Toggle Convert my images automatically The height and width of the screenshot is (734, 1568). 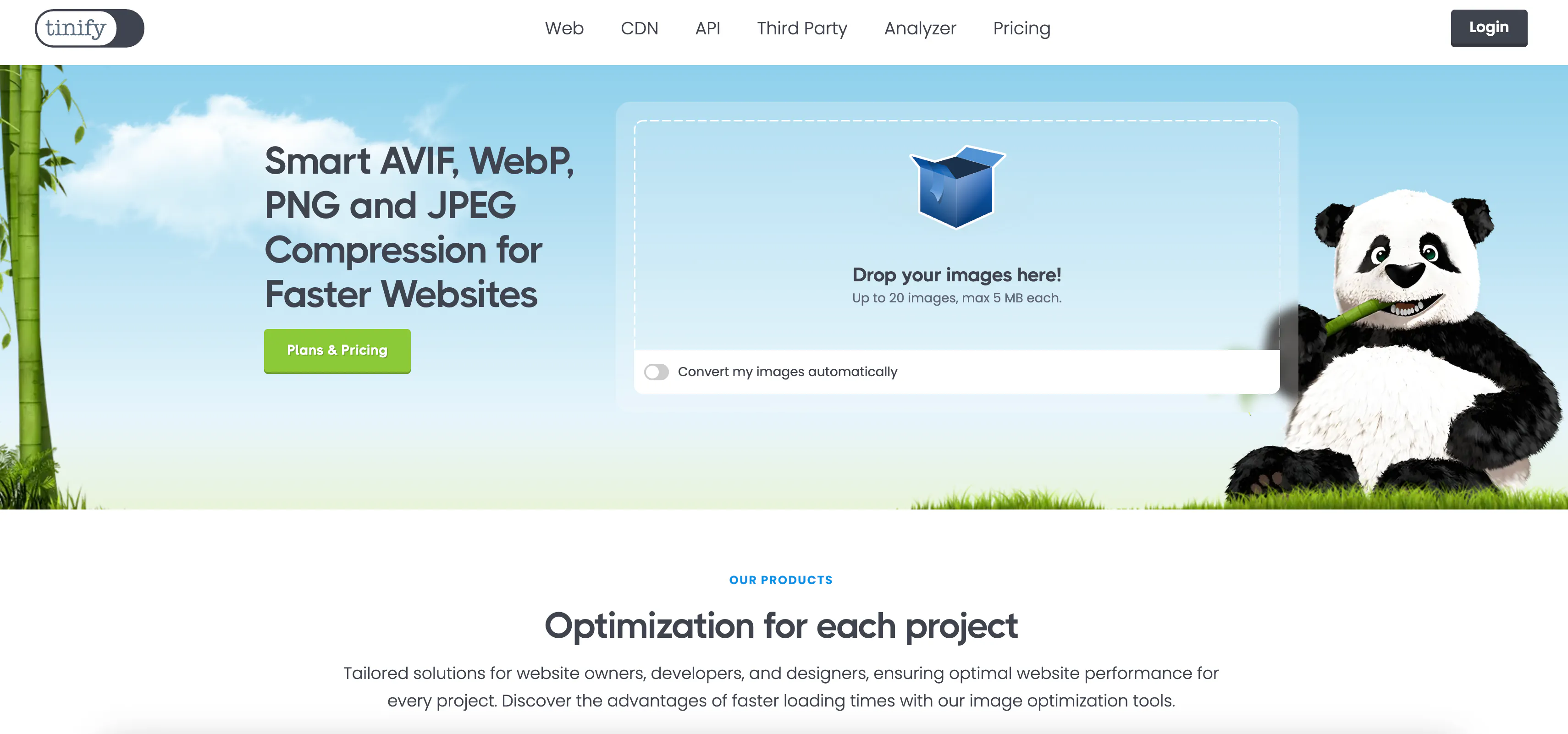point(658,372)
